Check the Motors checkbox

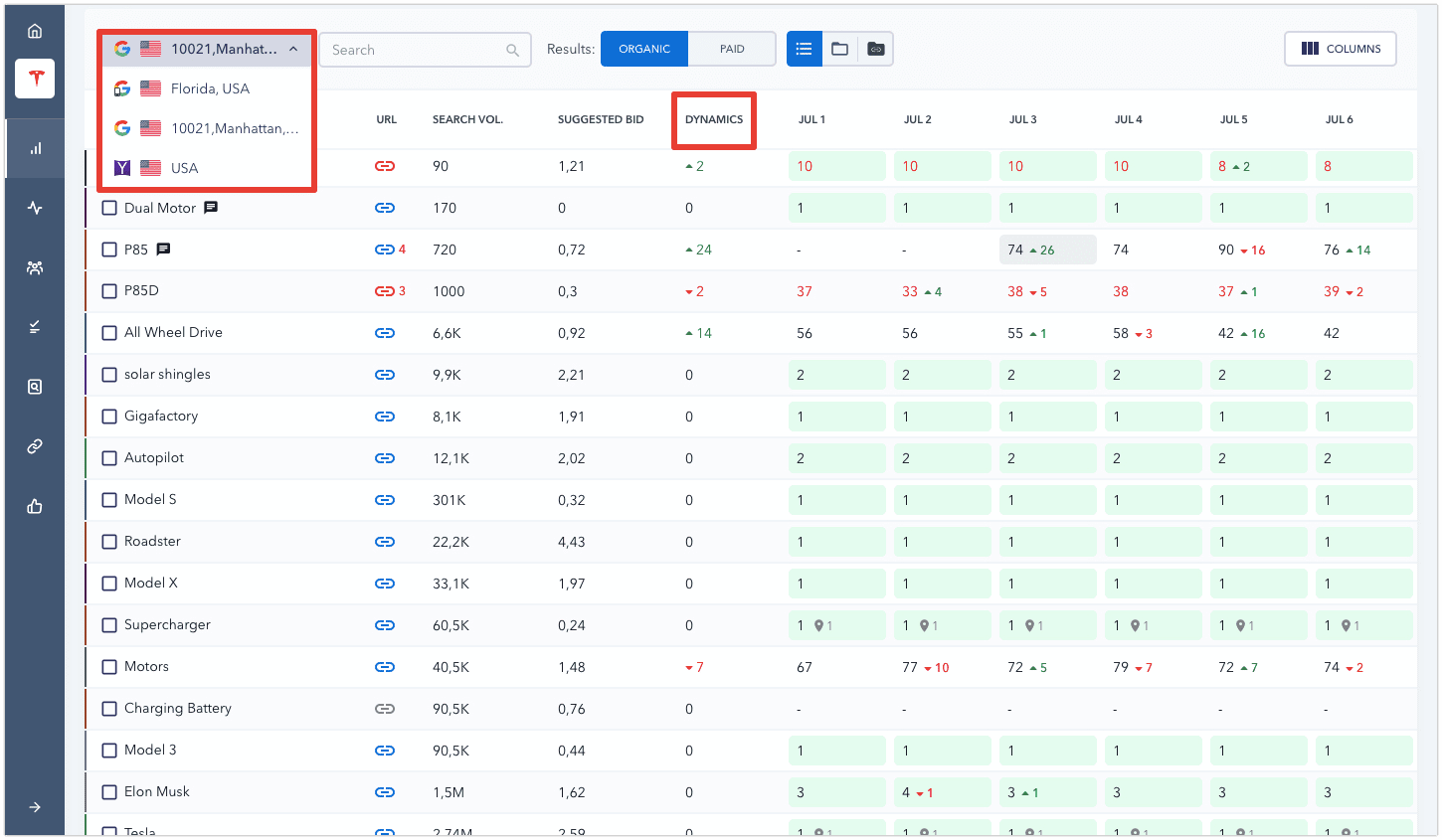109,667
